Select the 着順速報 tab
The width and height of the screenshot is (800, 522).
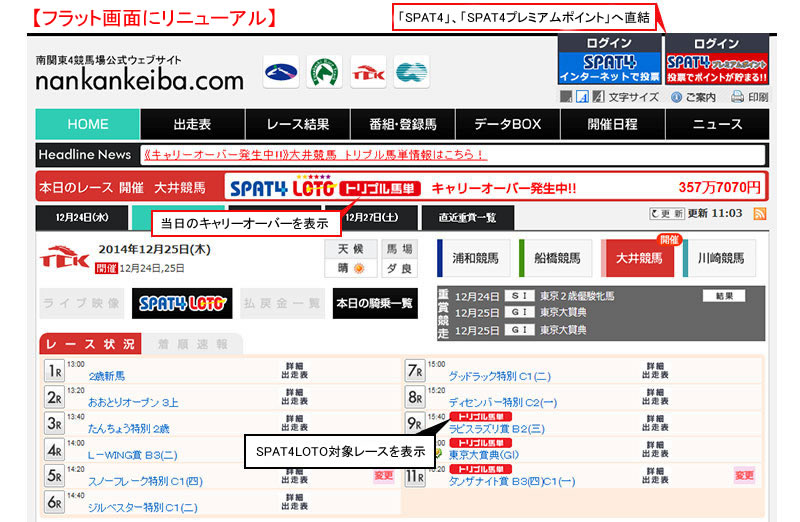pyautogui.click(x=193, y=344)
